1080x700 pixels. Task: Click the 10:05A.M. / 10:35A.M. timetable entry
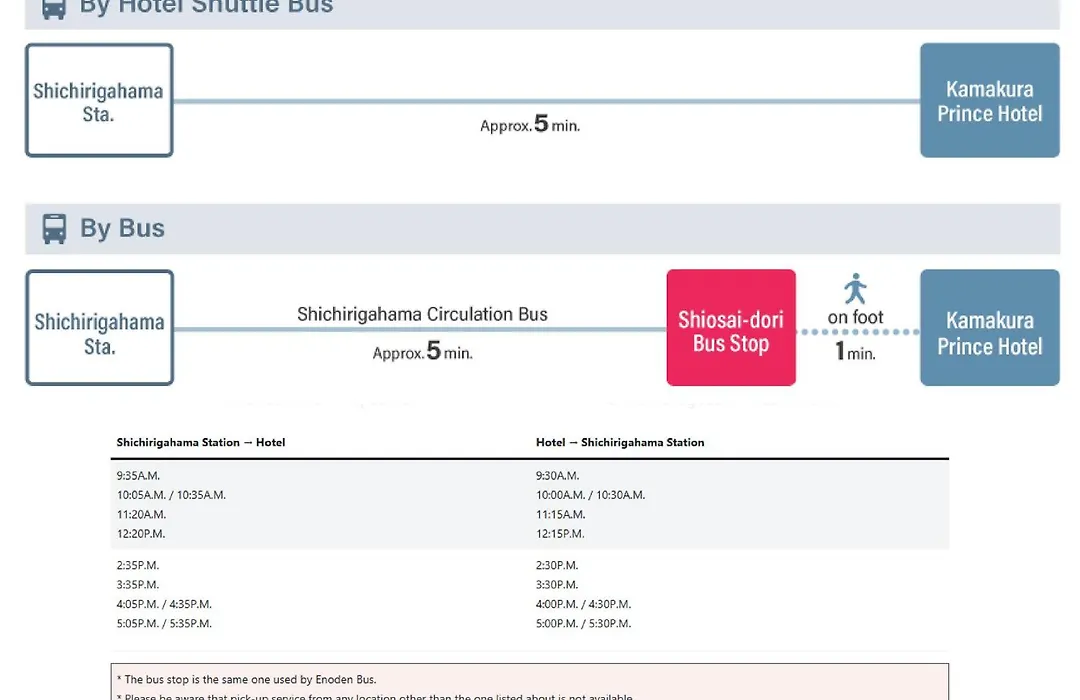172,495
